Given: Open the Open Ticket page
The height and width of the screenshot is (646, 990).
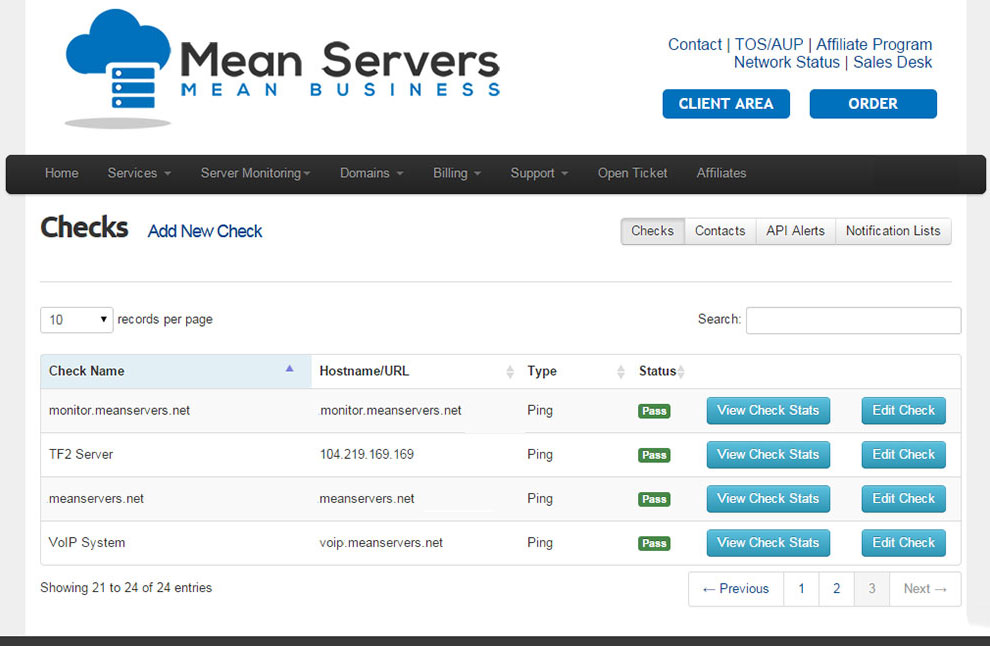Looking at the screenshot, I should tap(632, 173).
